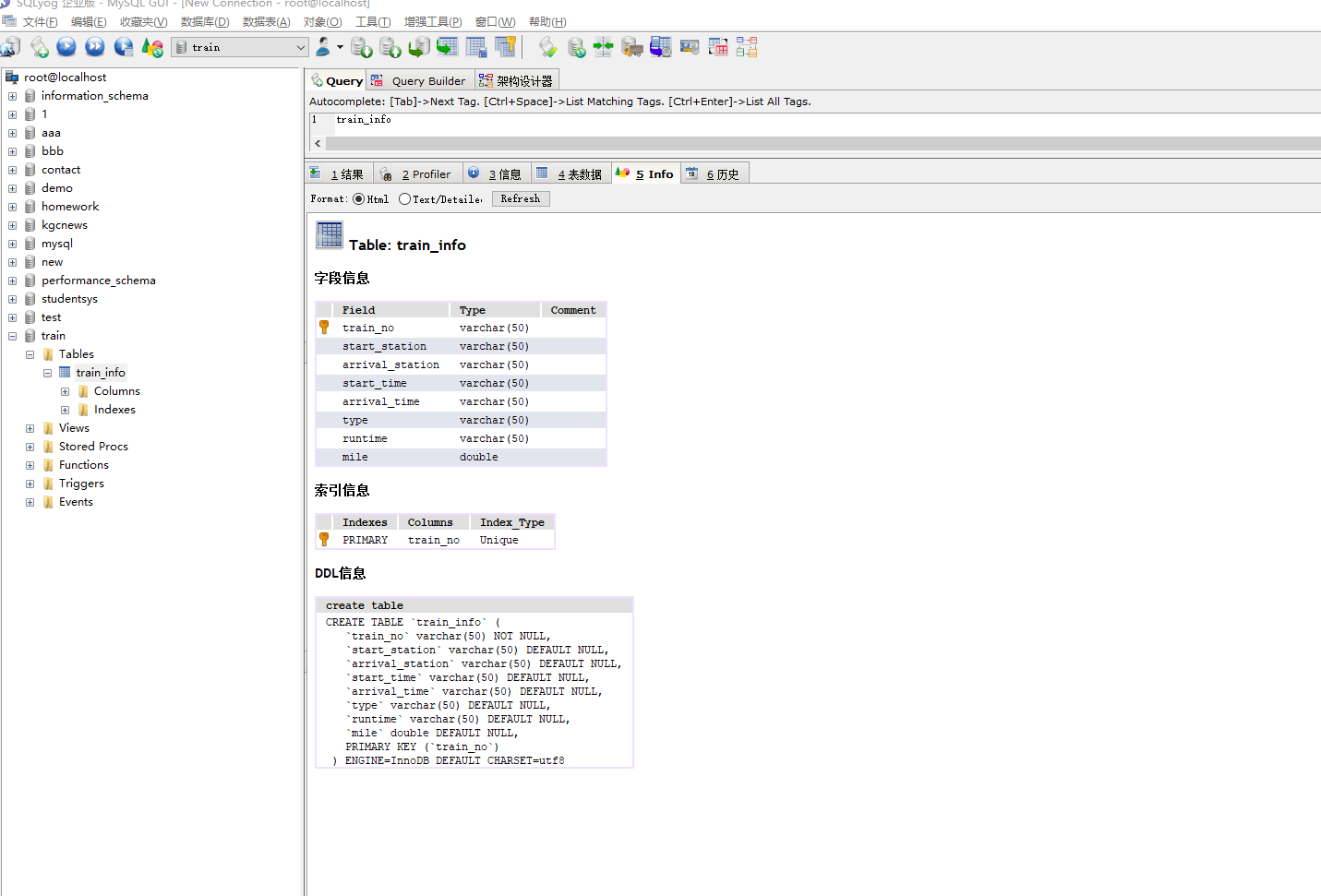Switch to the 2 Profiler tab
This screenshot has width=1321, height=896.
(417, 173)
